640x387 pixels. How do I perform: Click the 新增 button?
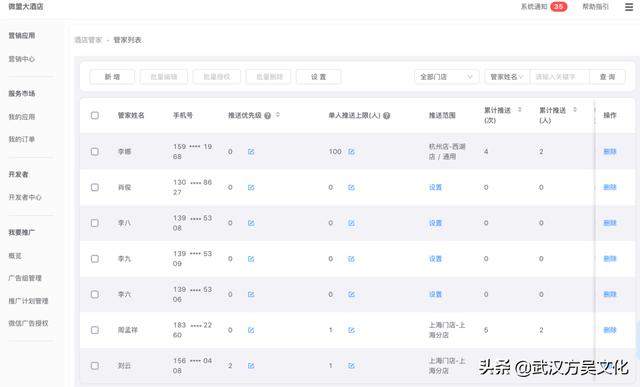(112, 77)
